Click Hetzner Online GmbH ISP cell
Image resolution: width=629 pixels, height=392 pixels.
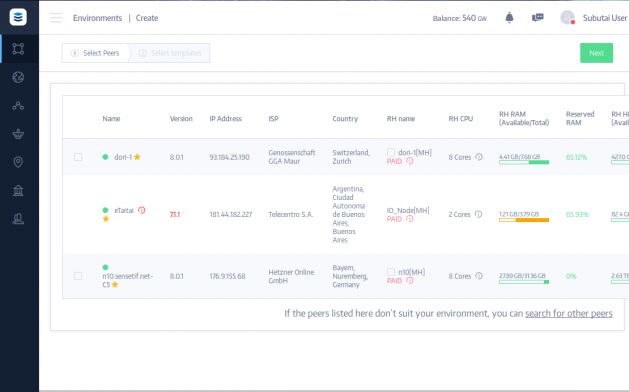(x=291, y=276)
